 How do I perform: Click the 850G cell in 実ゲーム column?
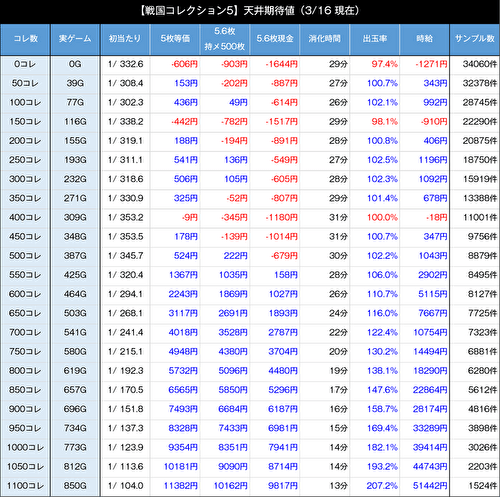point(75,486)
